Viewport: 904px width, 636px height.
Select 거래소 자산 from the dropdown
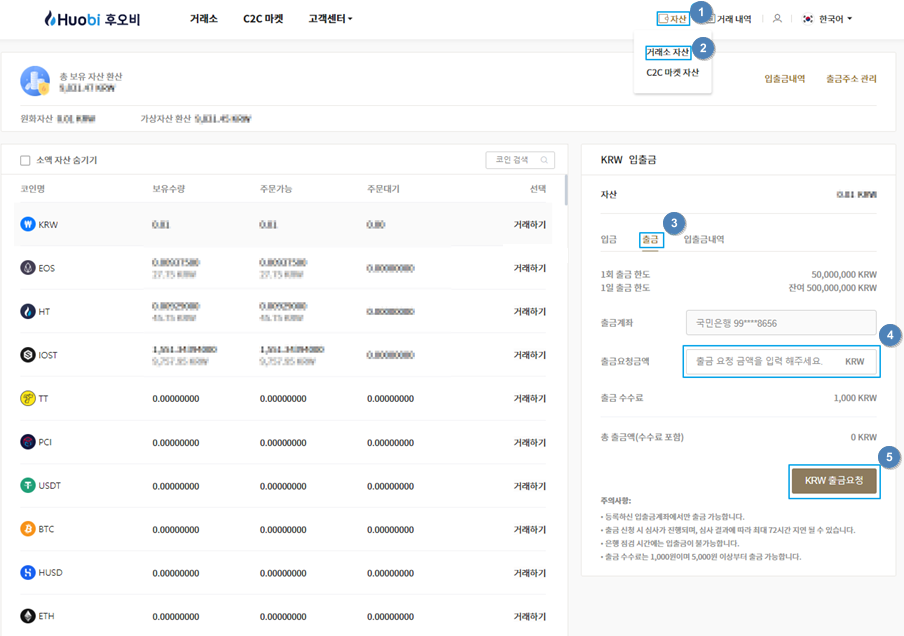click(x=668, y=52)
